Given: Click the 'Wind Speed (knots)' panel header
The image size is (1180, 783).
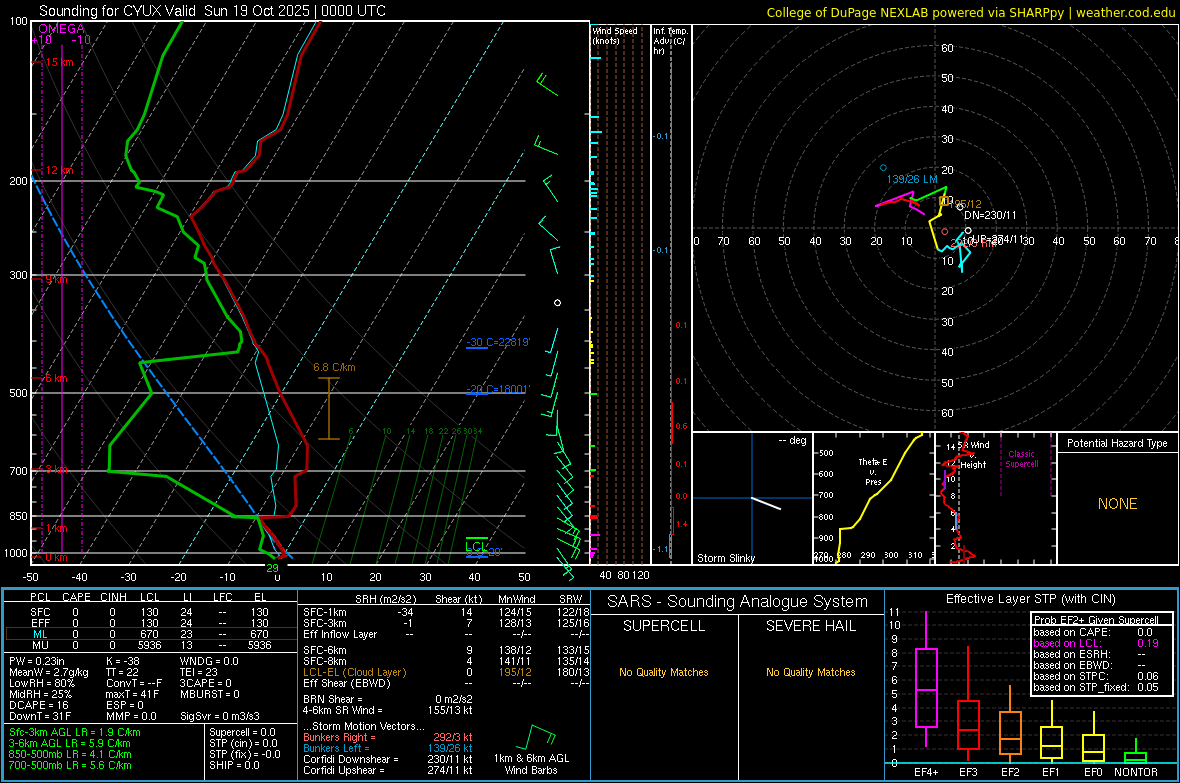Looking at the screenshot, I should click(615, 35).
